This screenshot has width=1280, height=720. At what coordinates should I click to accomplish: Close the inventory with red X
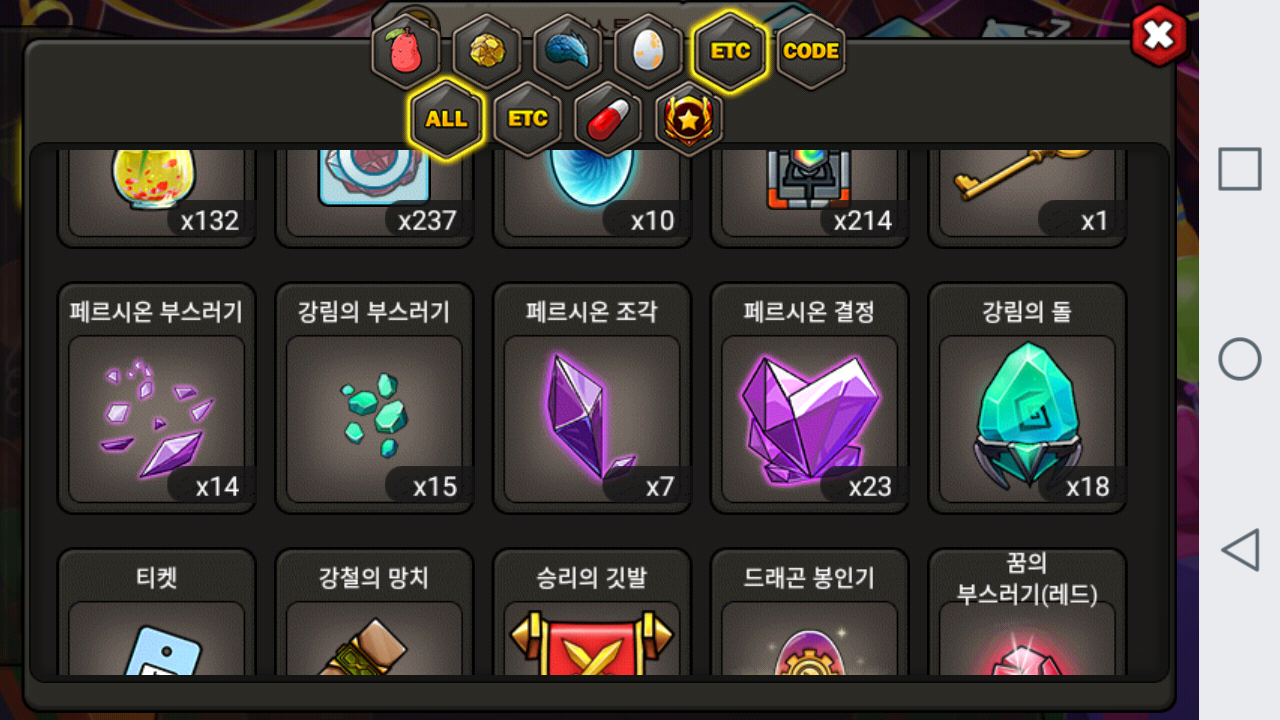tap(1158, 37)
